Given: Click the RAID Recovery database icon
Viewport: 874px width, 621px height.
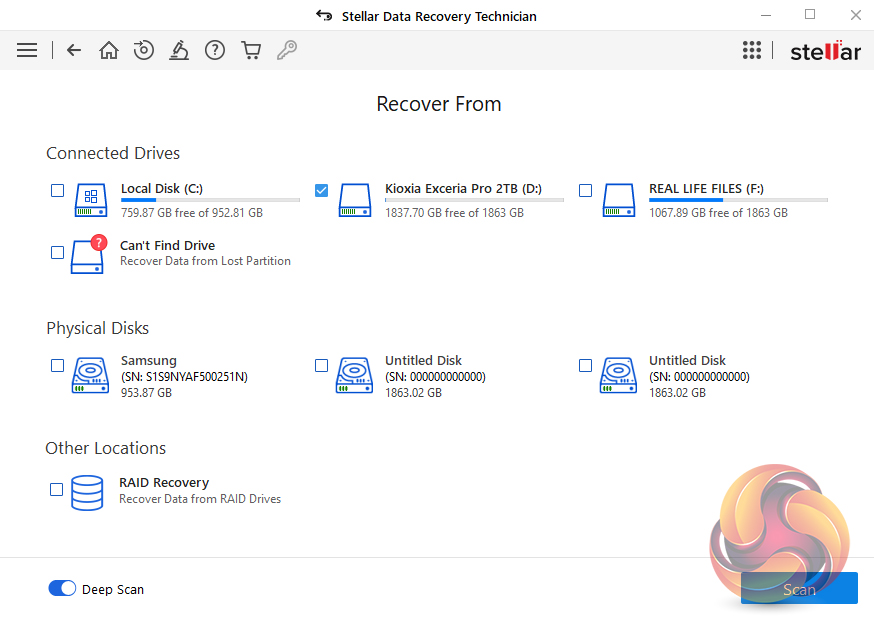Looking at the screenshot, I should pos(87,493).
